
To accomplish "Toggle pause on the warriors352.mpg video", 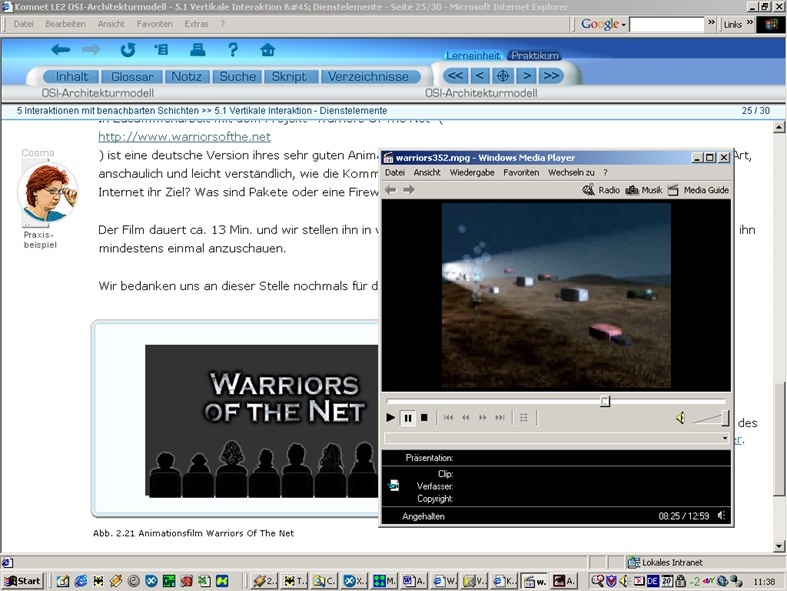I will (x=408, y=418).
